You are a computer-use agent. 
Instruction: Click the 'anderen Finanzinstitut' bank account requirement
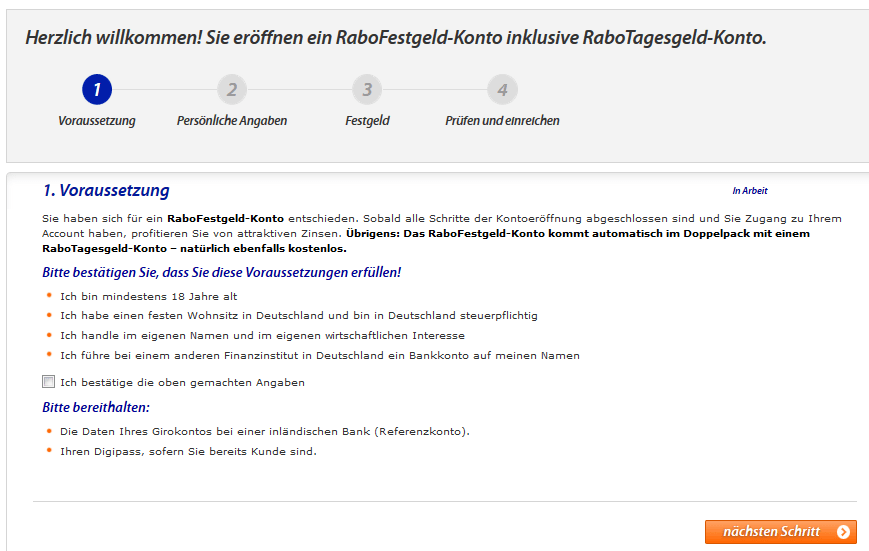coord(320,355)
